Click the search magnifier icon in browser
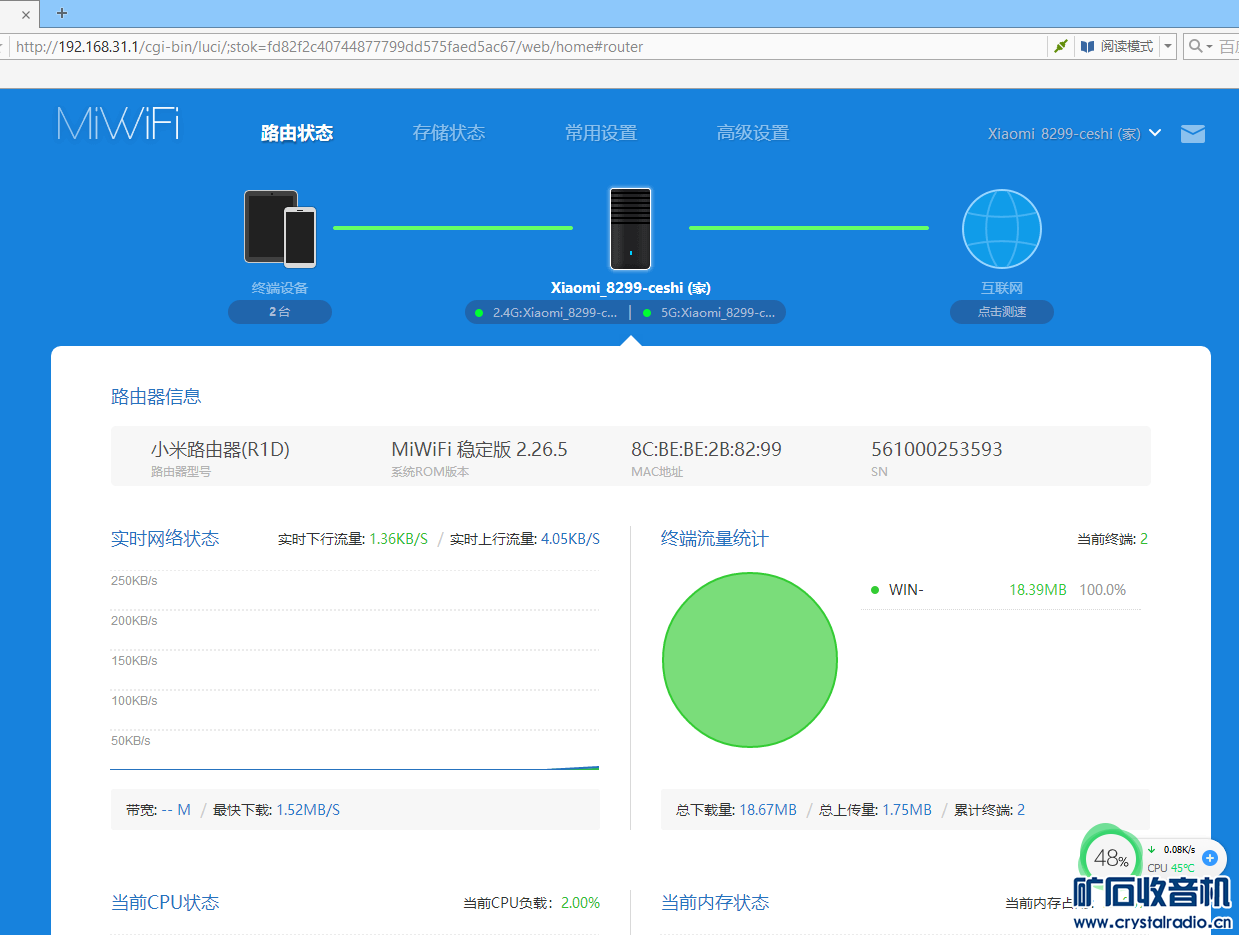This screenshot has width=1239, height=935. 1194,47
